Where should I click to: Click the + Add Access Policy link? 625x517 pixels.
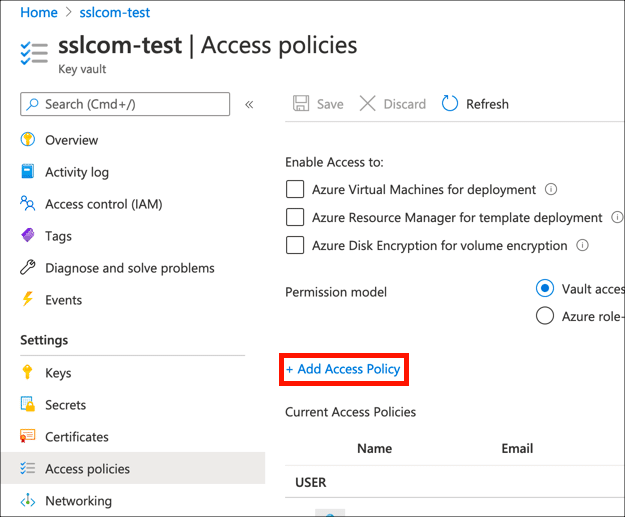343,369
